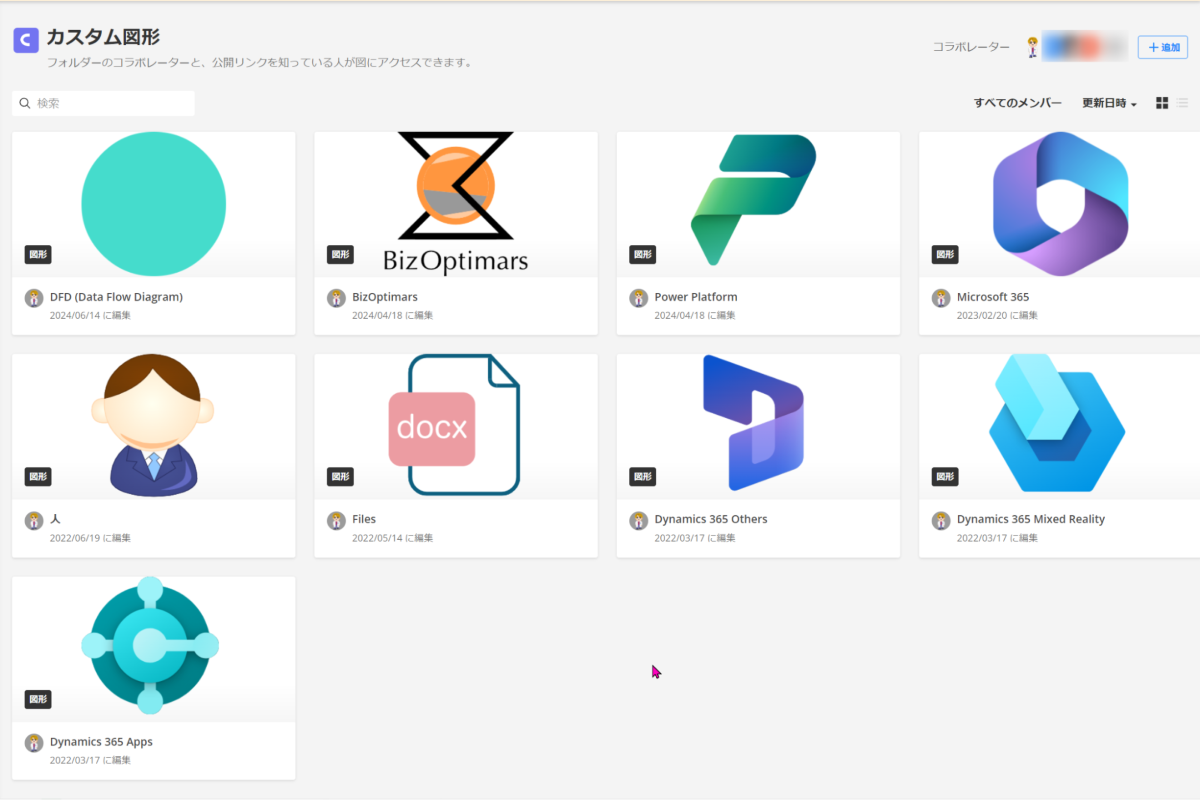Switch to list view layout
This screenshot has width=1200, height=800.
[x=1182, y=103]
